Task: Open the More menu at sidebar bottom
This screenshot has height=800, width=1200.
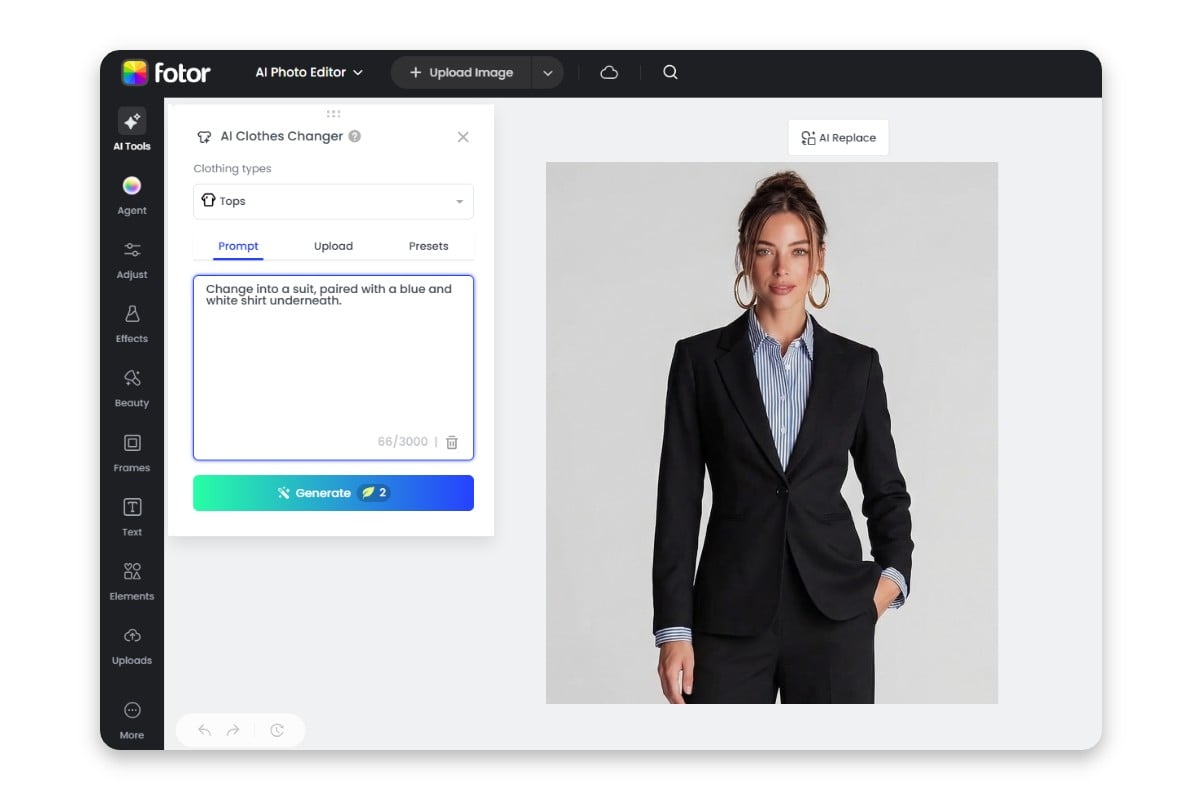Action: pos(131,717)
